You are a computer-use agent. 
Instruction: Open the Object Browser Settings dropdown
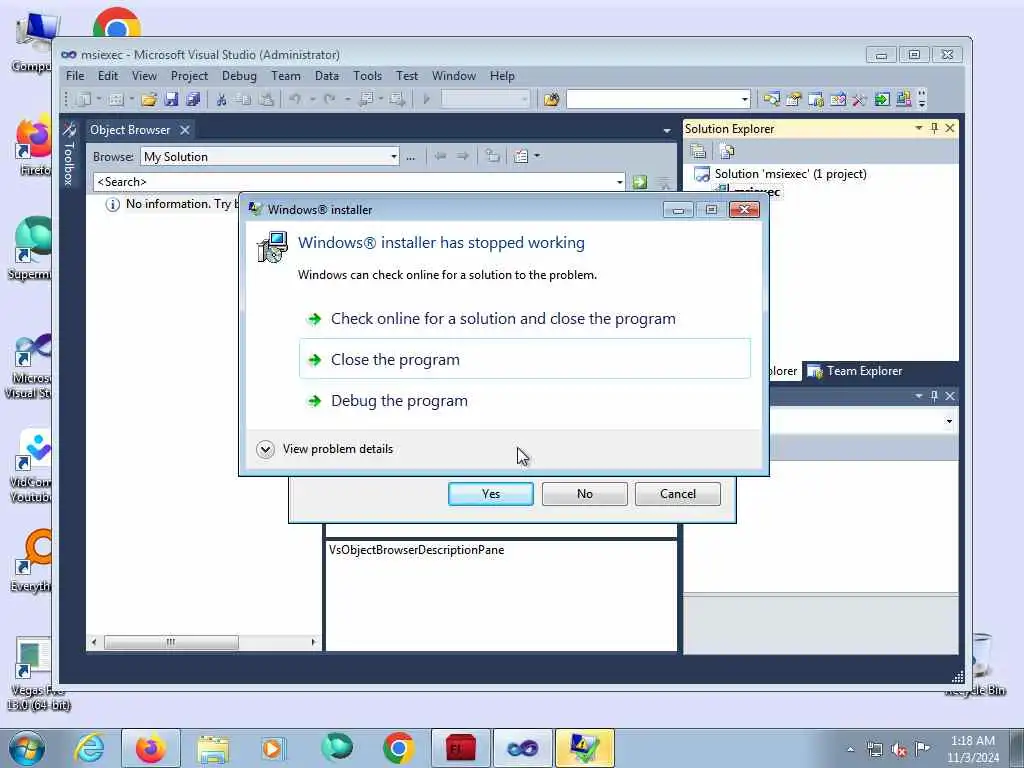tap(537, 156)
